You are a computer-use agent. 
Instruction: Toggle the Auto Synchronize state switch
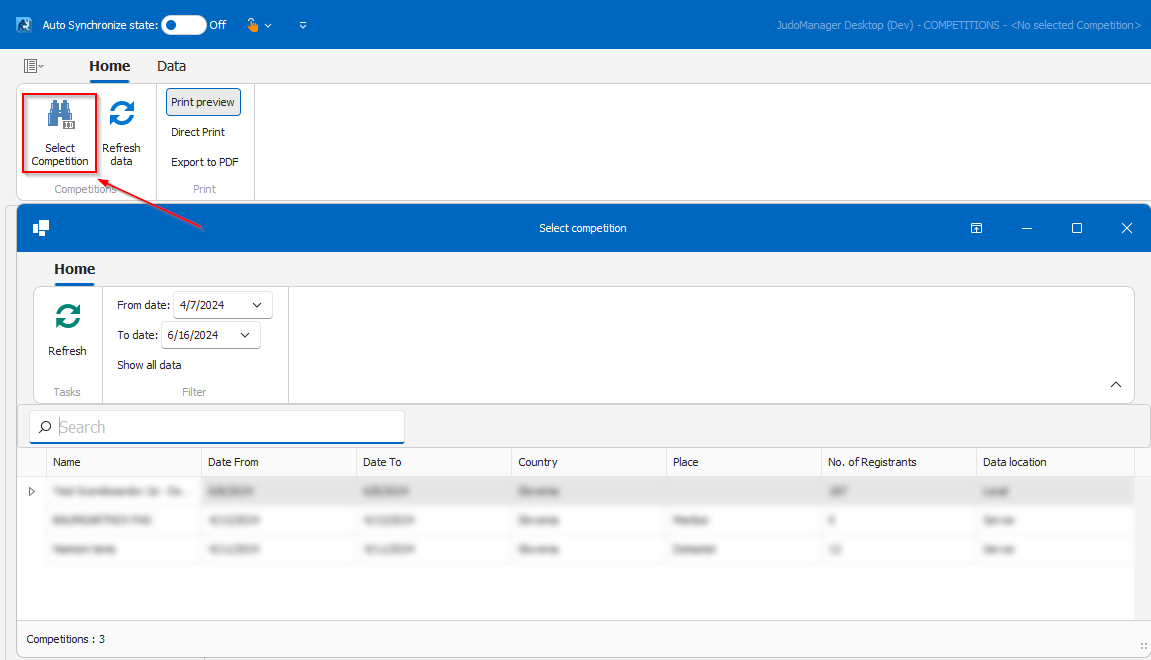click(x=183, y=25)
